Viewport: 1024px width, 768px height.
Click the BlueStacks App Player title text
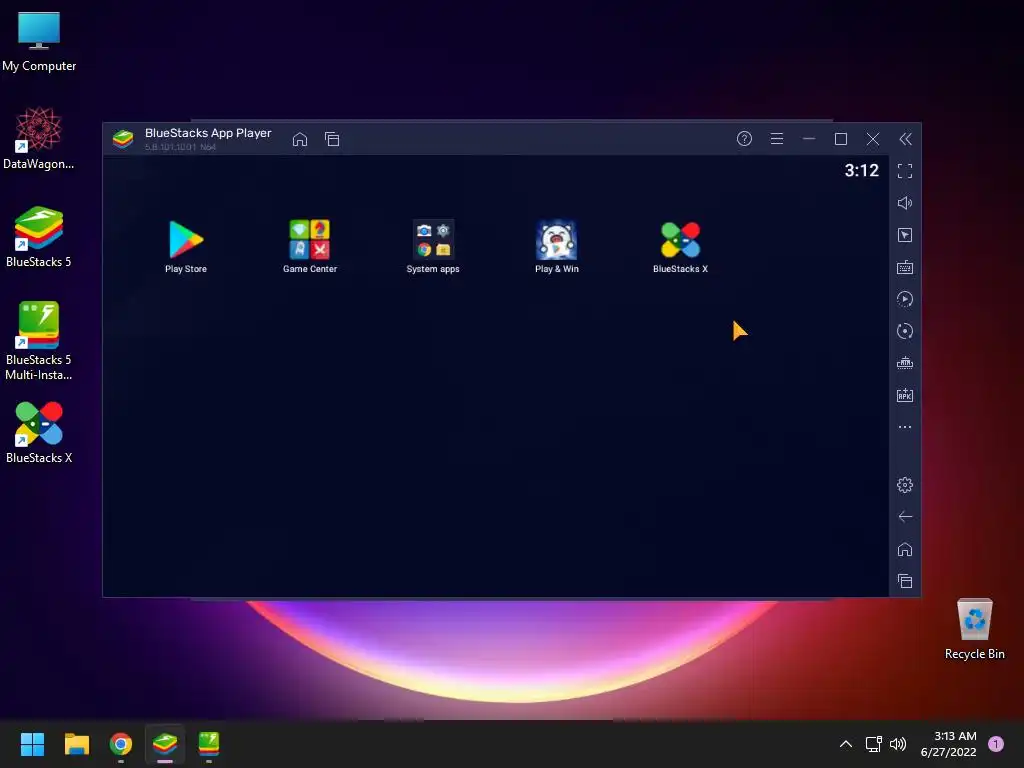coord(208,133)
